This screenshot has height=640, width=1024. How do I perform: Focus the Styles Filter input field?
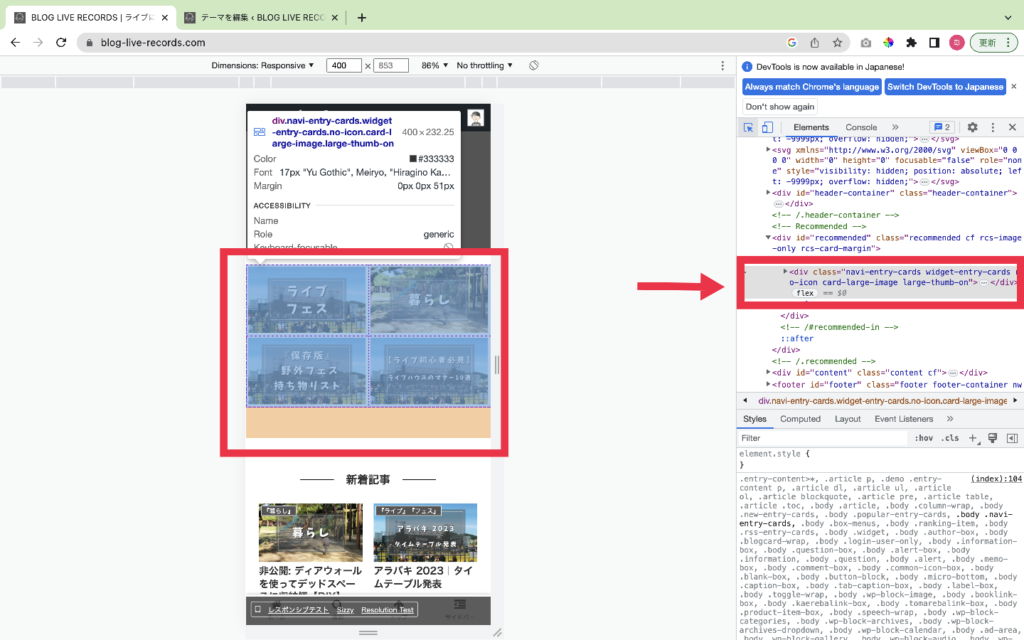point(823,438)
